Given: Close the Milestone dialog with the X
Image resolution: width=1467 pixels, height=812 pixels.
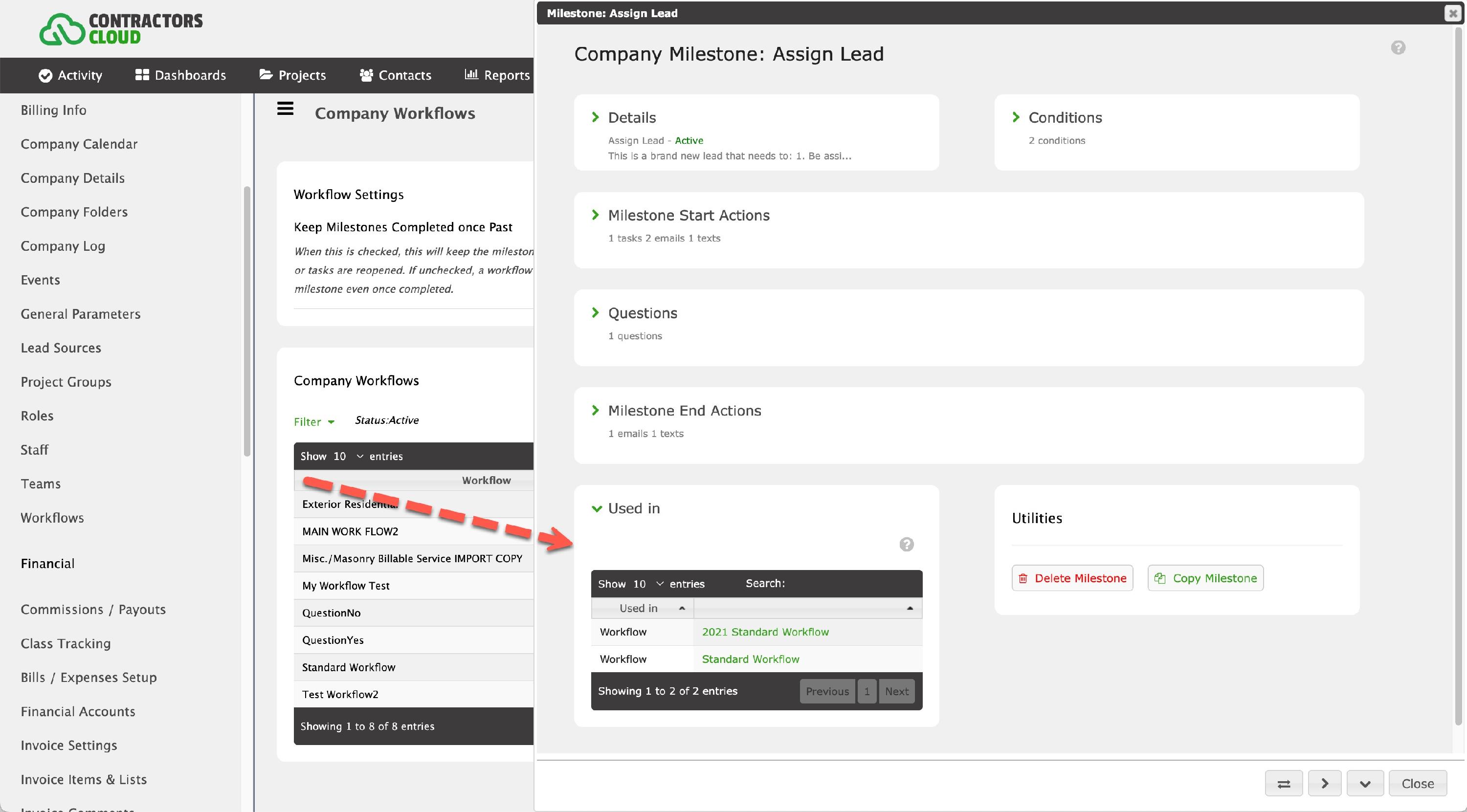Looking at the screenshot, I should 1453,13.
